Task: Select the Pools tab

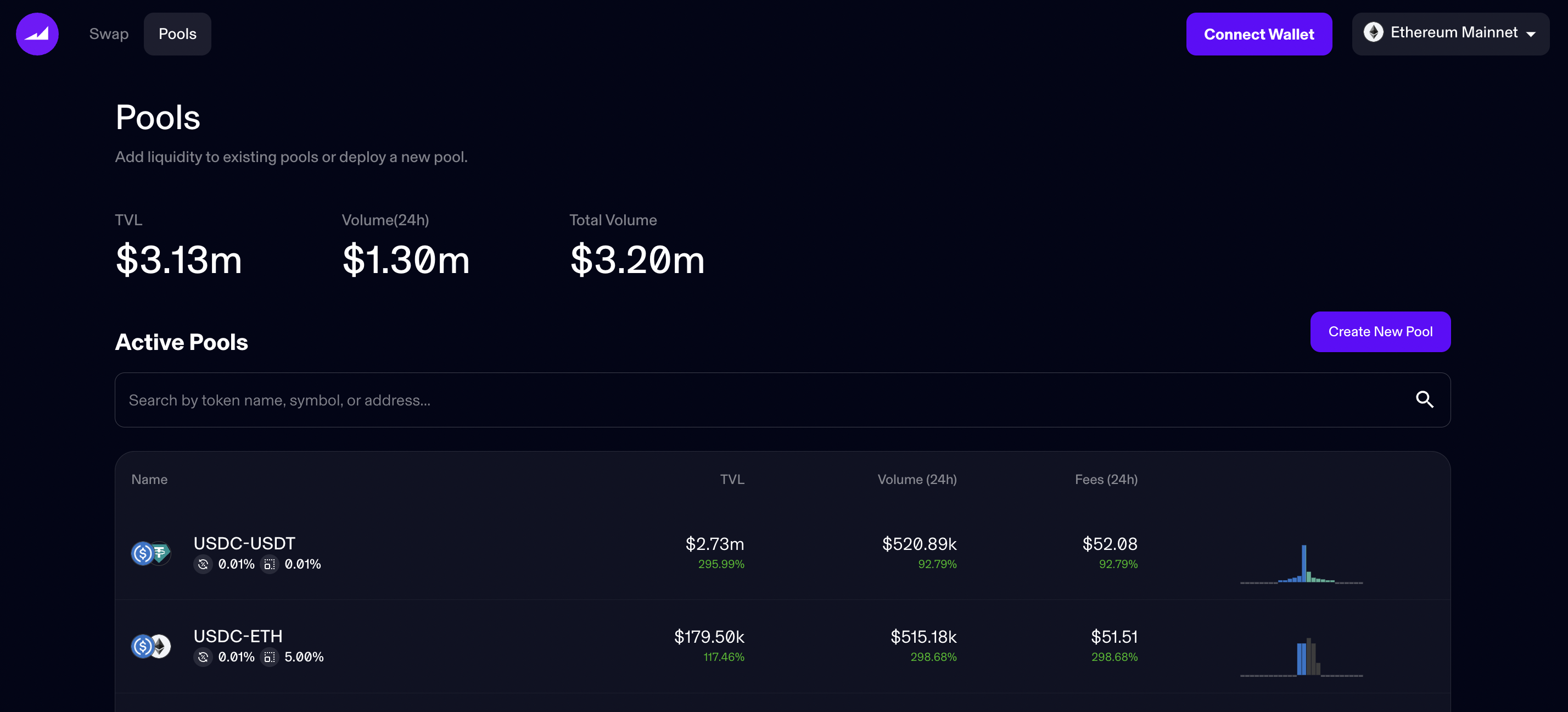Action: tap(177, 34)
